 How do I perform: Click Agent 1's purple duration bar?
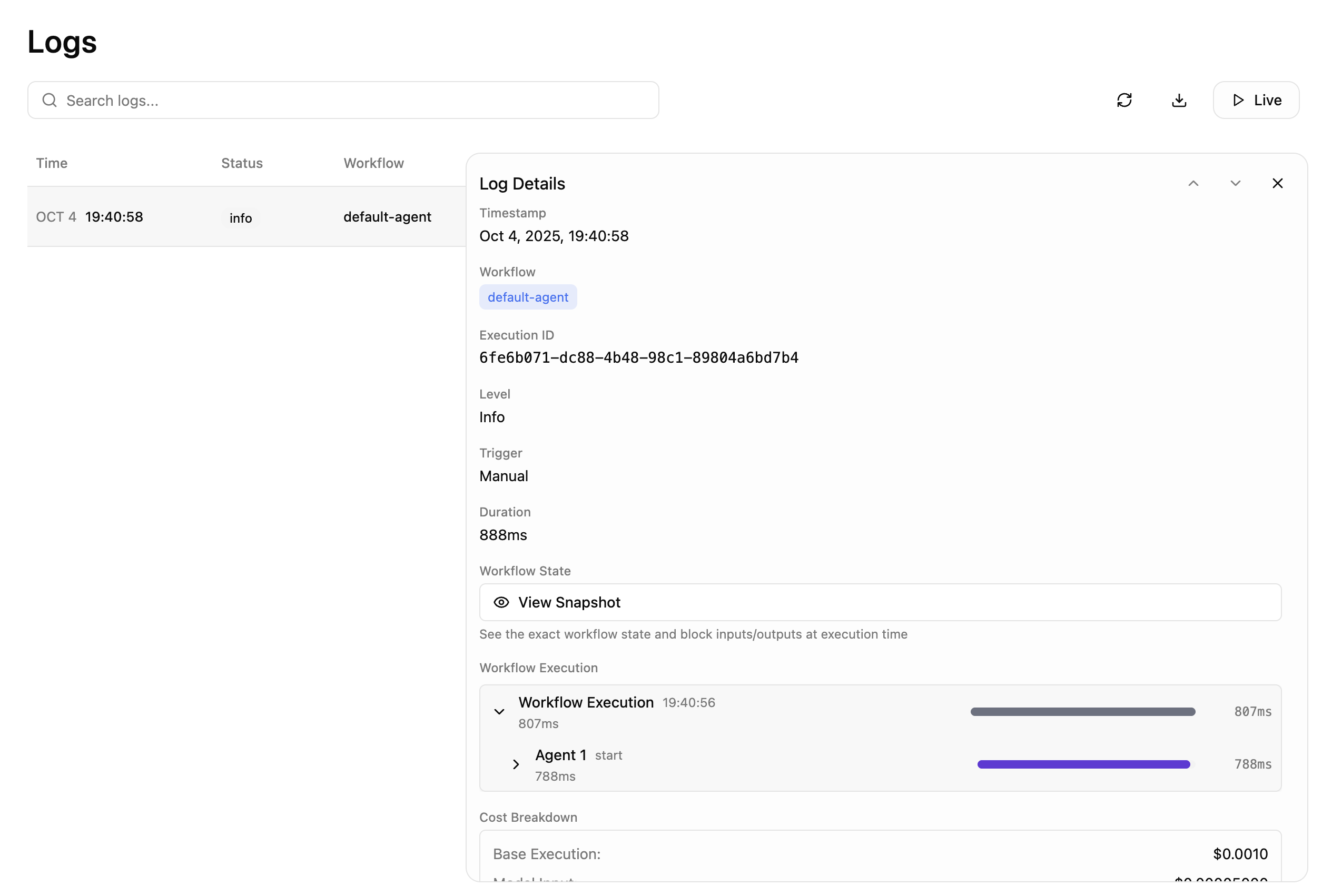pos(1083,764)
